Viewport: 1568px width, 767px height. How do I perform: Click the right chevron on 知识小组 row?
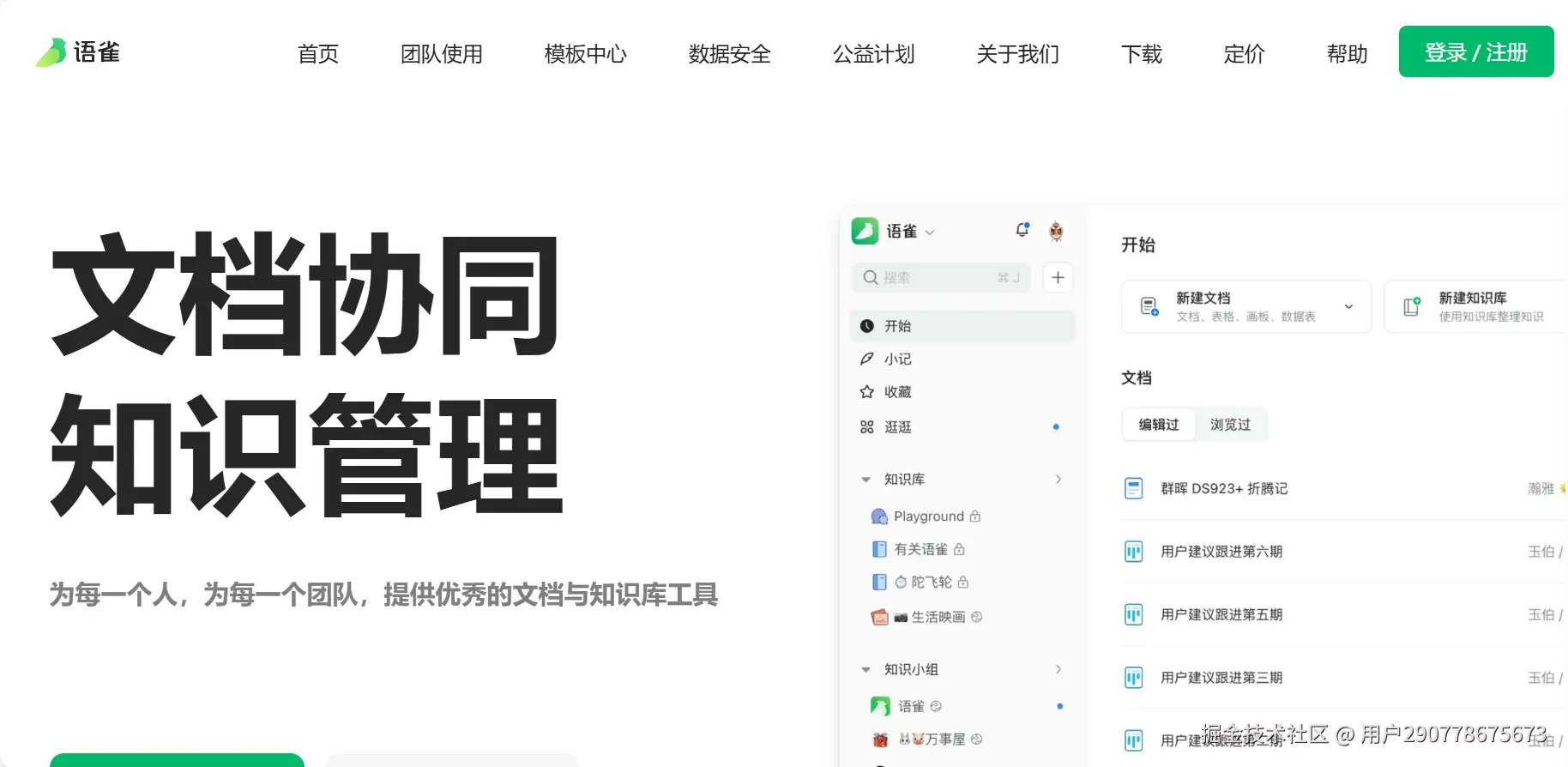point(1058,669)
